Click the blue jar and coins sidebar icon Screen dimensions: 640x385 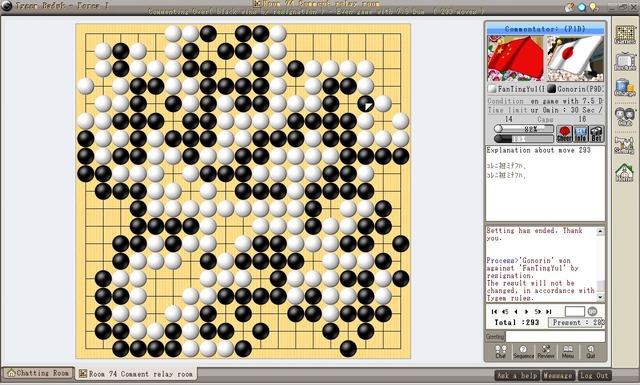point(624,88)
